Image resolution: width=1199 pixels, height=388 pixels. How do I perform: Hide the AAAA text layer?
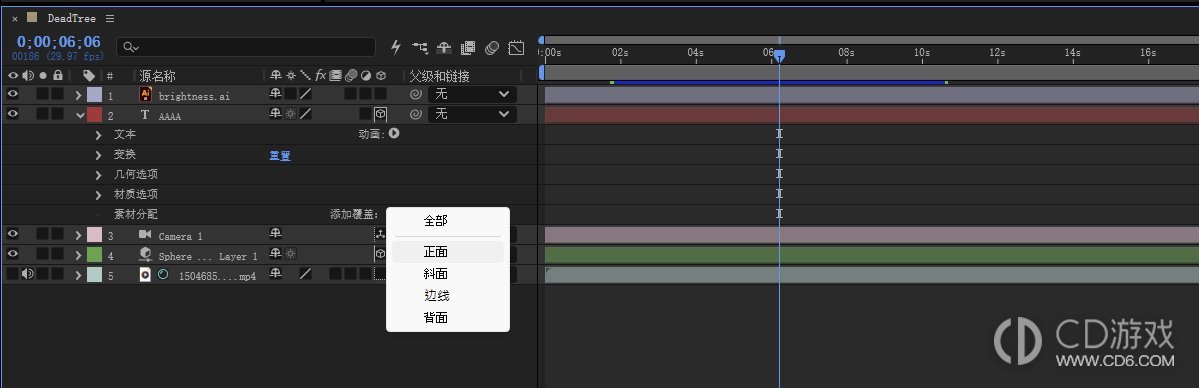tap(12, 114)
